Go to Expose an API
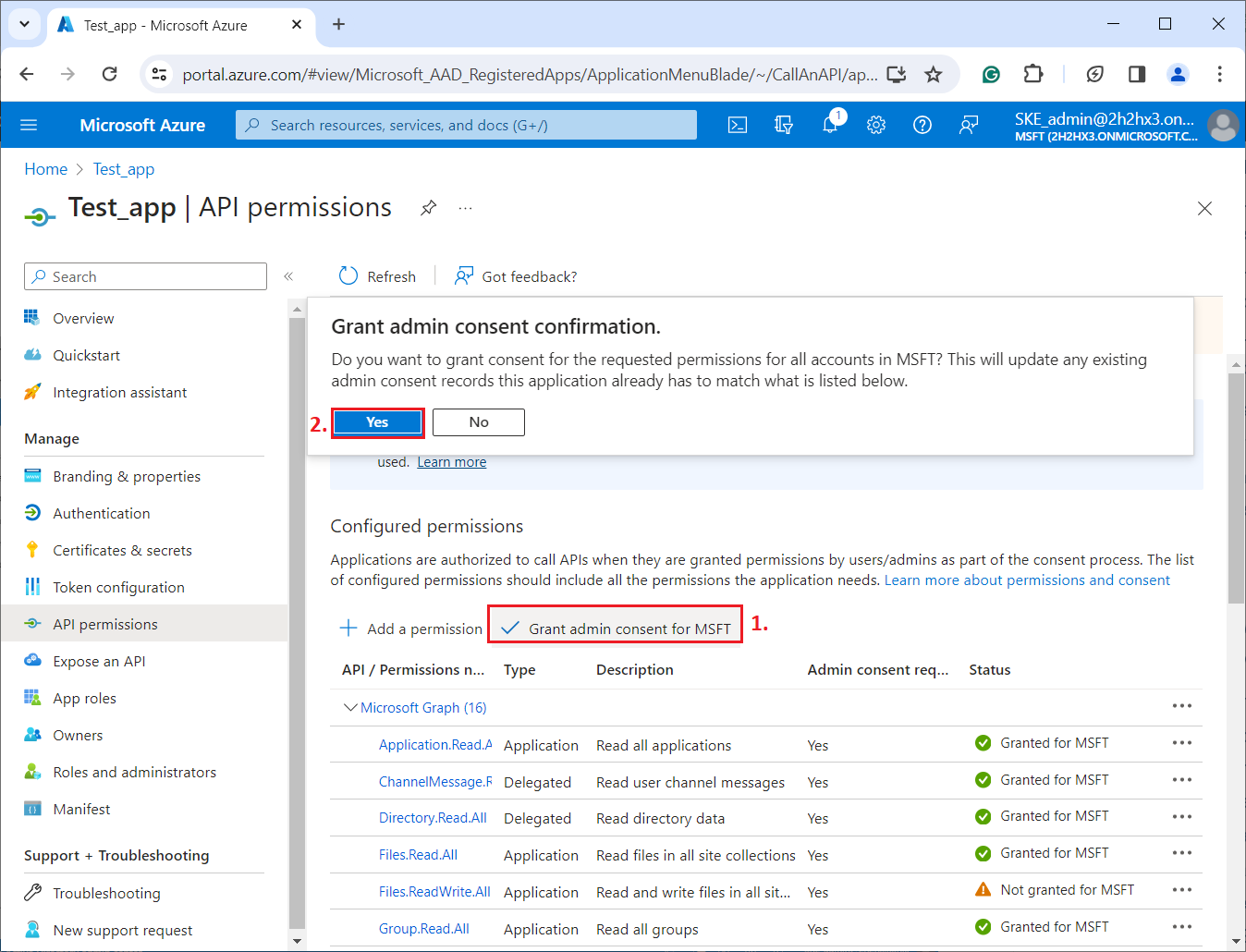Image resolution: width=1246 pixels, height=952 pixels. pyautogui.click(x=99, y=661)
